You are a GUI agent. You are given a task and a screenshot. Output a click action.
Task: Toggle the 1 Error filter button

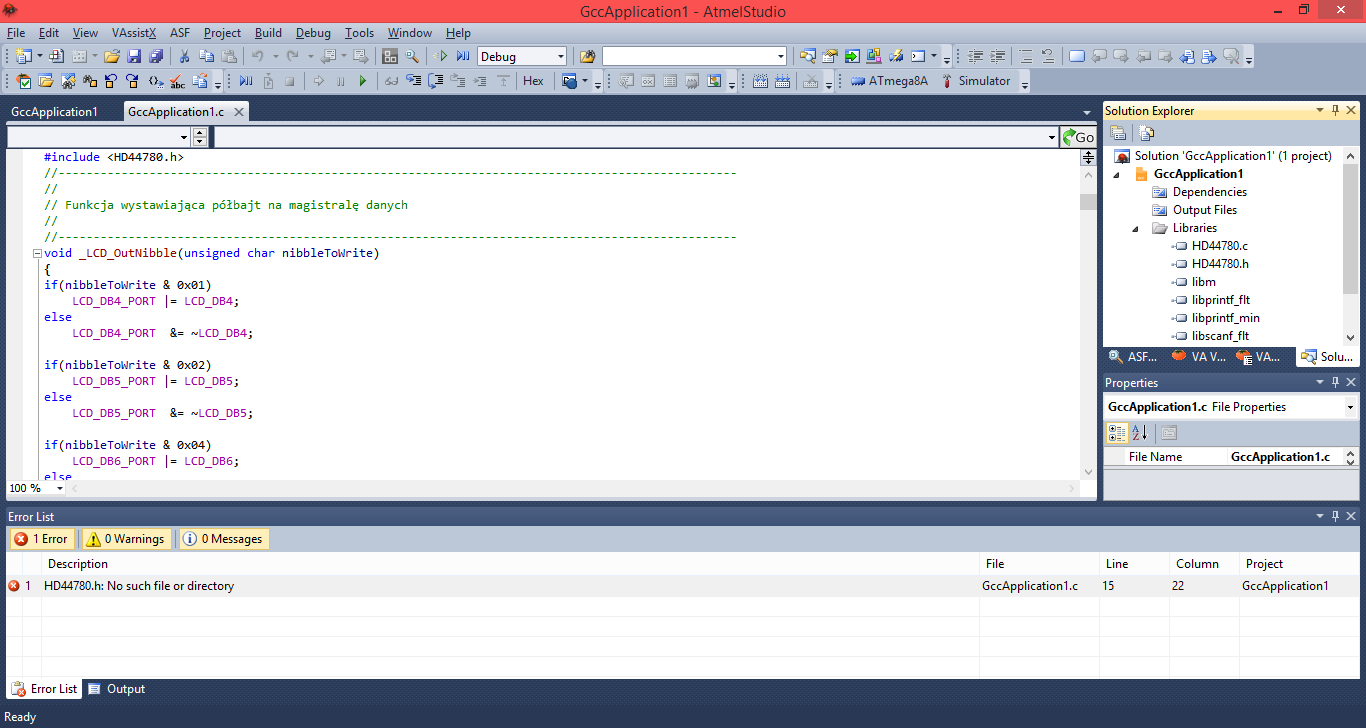[x=40, y=539]
